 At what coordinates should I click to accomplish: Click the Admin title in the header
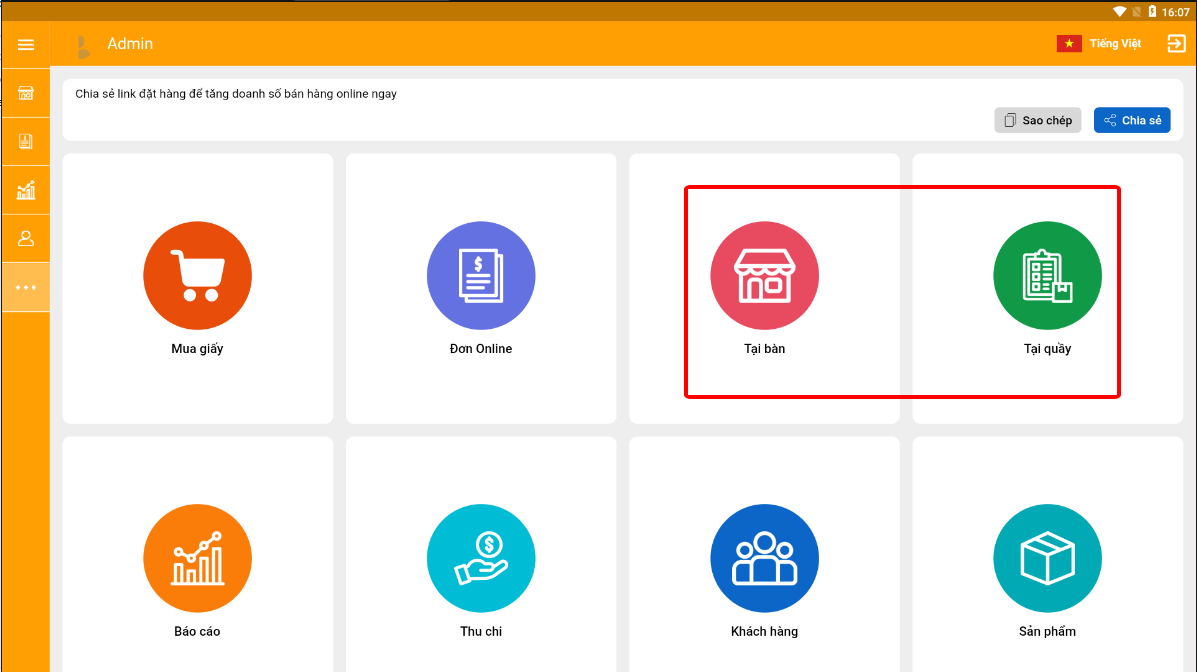tap(130, 44)
